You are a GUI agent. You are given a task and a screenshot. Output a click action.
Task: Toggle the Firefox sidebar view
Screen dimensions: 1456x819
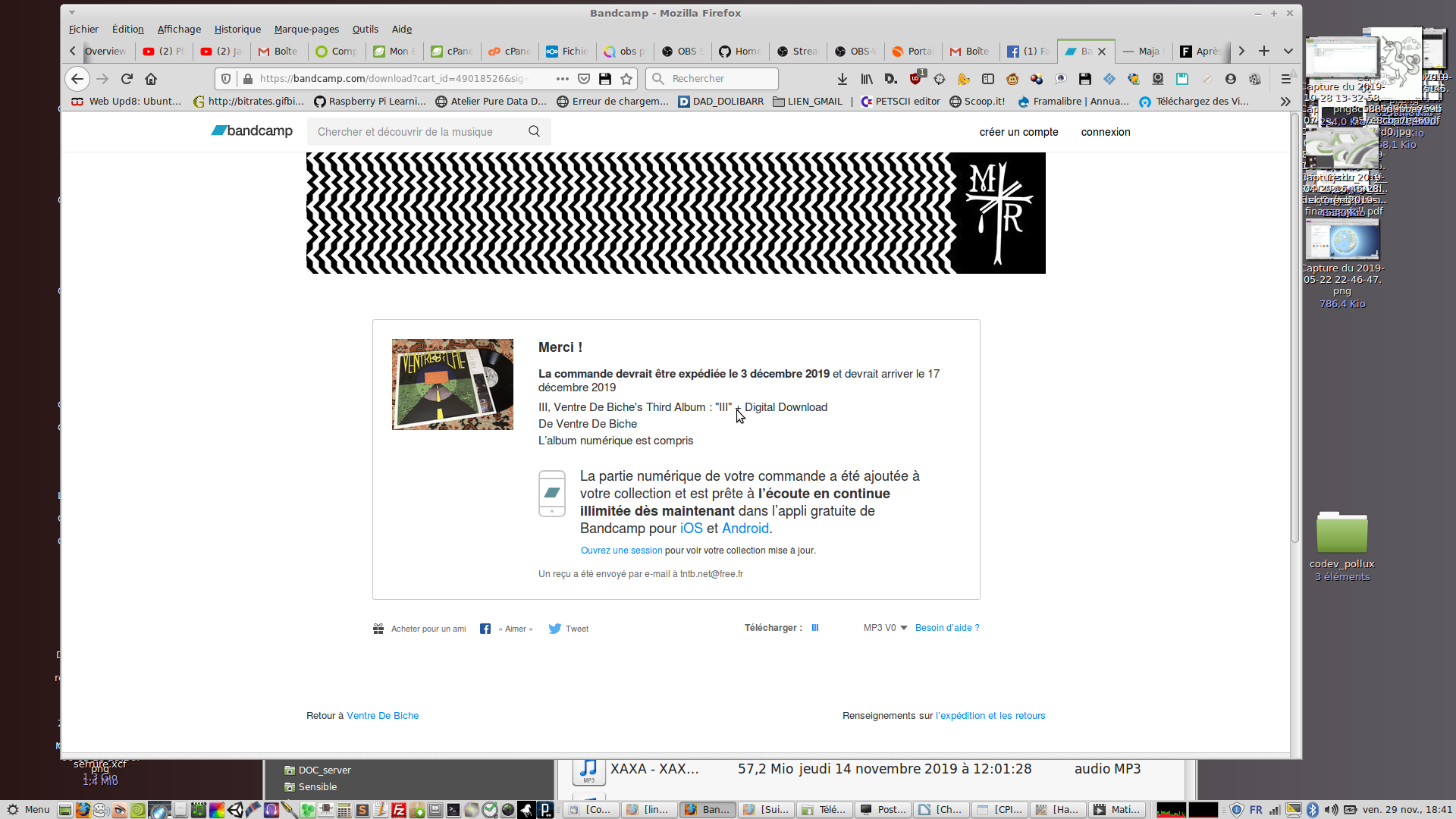point(988,79)
